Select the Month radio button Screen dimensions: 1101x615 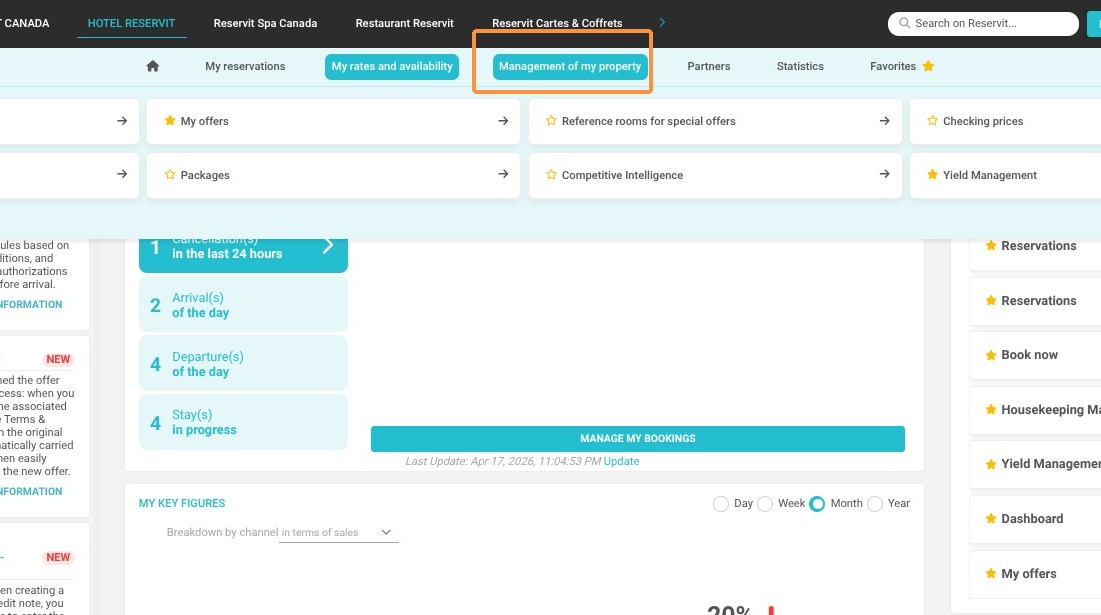click(x=817, y=504)
